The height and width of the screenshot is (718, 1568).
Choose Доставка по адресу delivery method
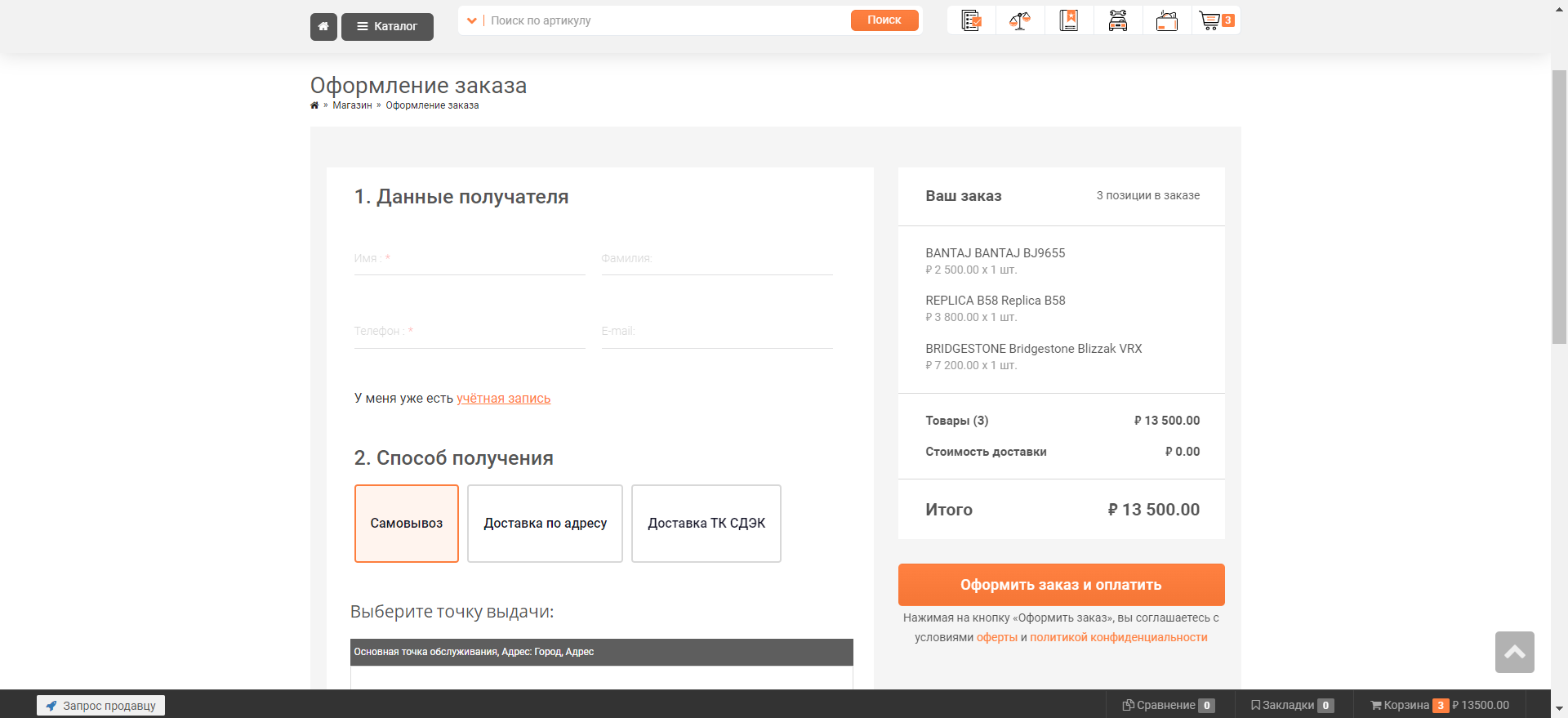pos(545,524)
